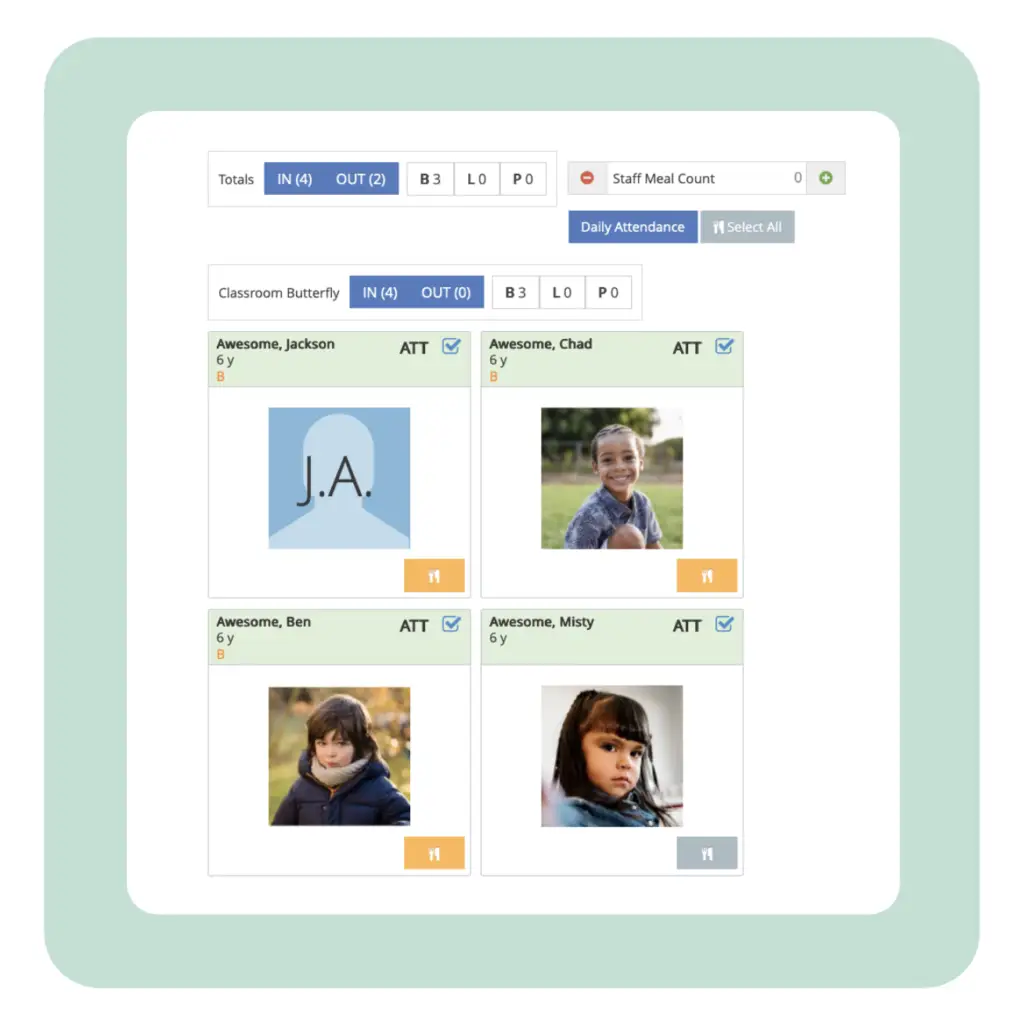Click the Select All meals button
1024x1022 pixels.
tap(747, 227)
